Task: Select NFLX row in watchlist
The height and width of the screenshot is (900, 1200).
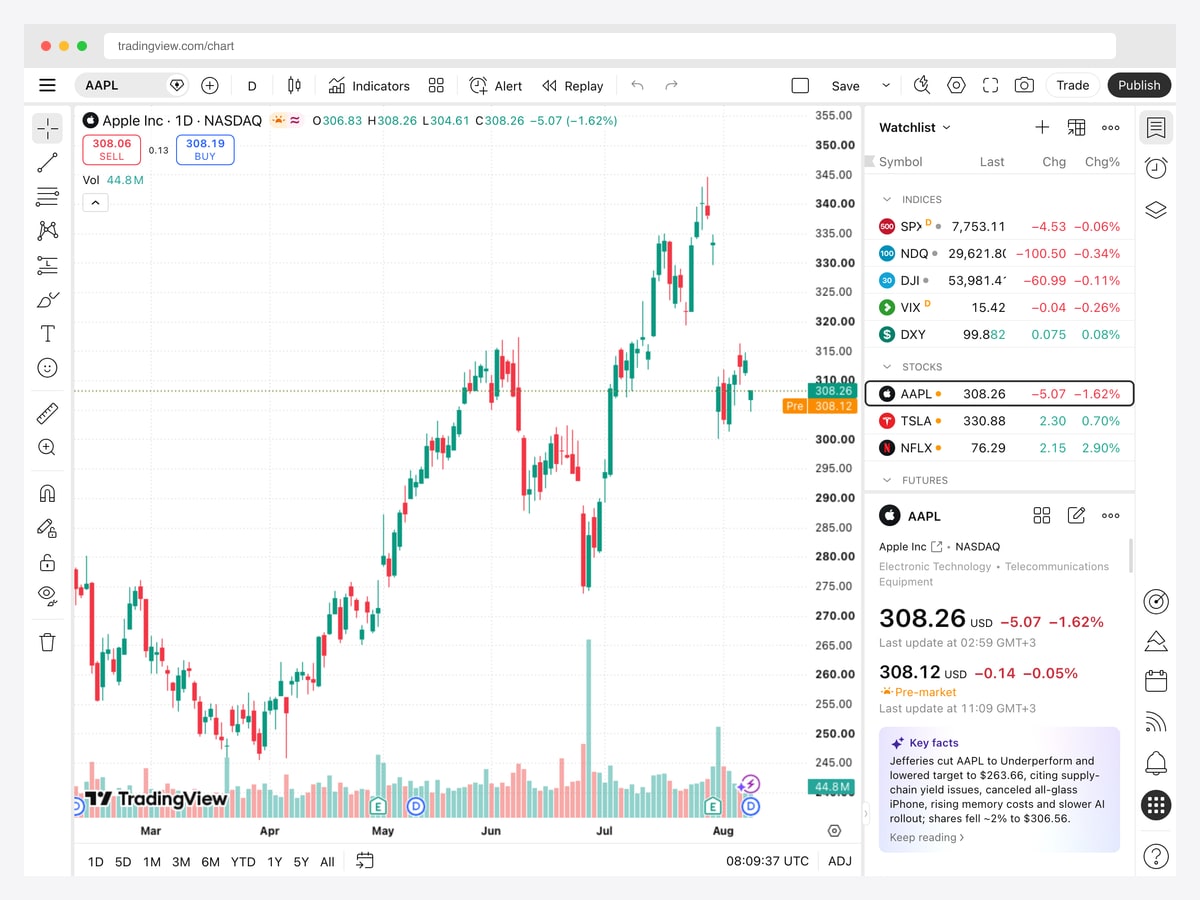Action: (1000, 448)
